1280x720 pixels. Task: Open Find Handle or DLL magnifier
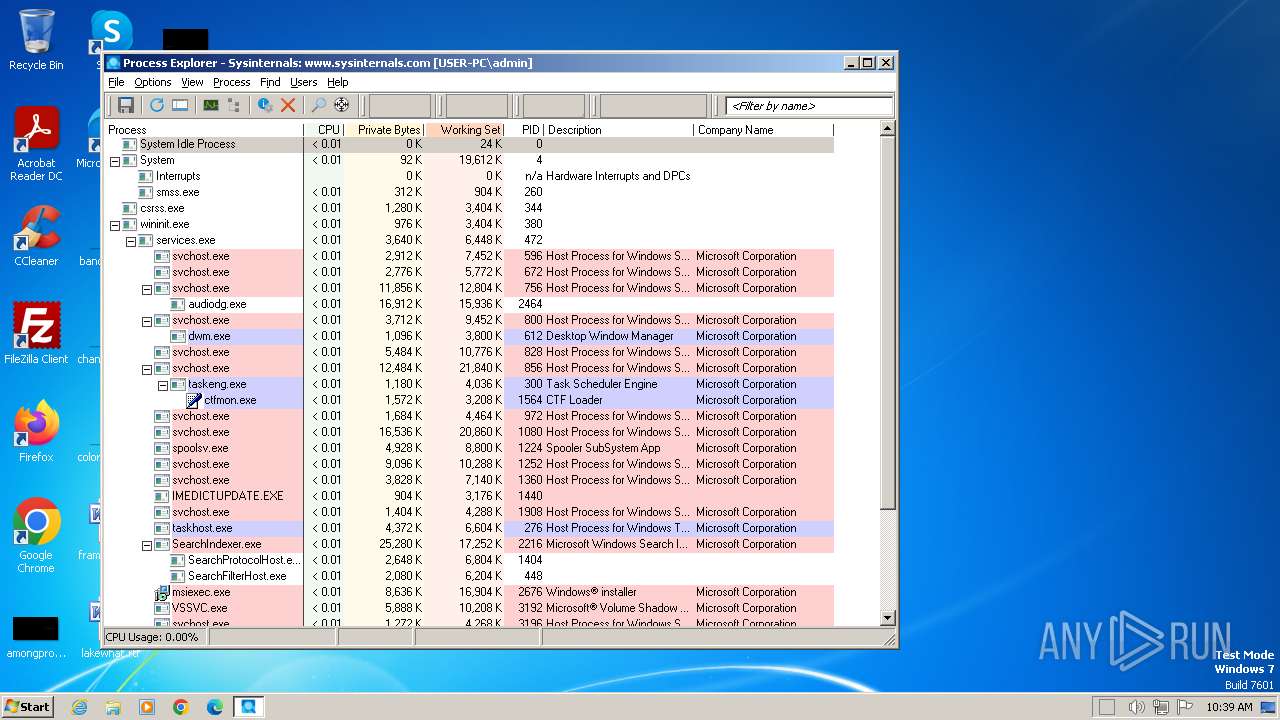[319, 105]
